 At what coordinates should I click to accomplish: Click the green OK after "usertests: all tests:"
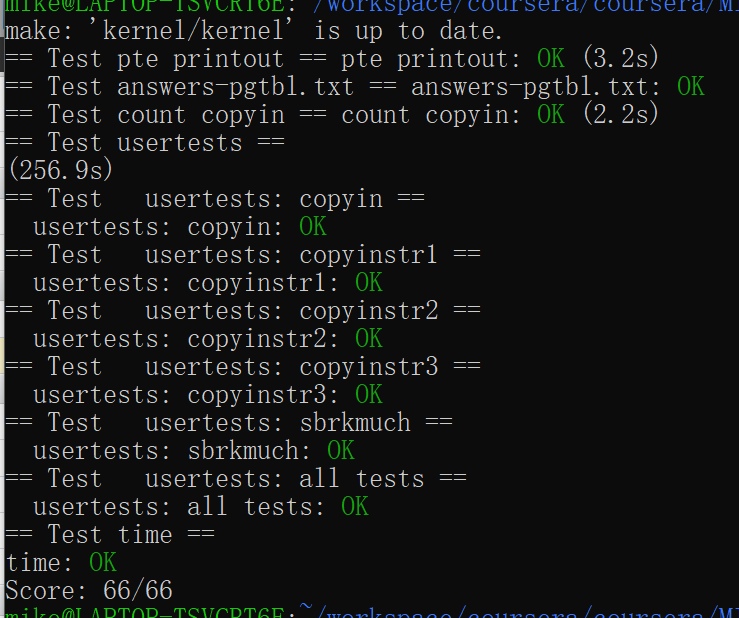coord(355,507)
